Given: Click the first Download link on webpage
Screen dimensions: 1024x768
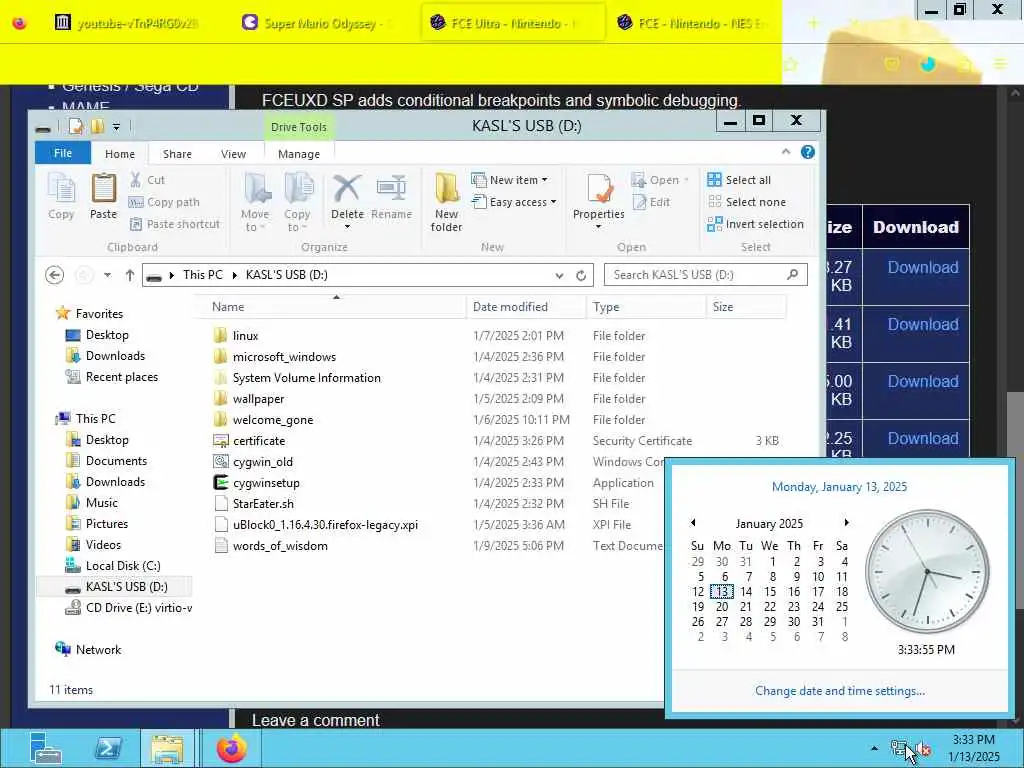Looking at the screenshot, I should coord(923,268).
